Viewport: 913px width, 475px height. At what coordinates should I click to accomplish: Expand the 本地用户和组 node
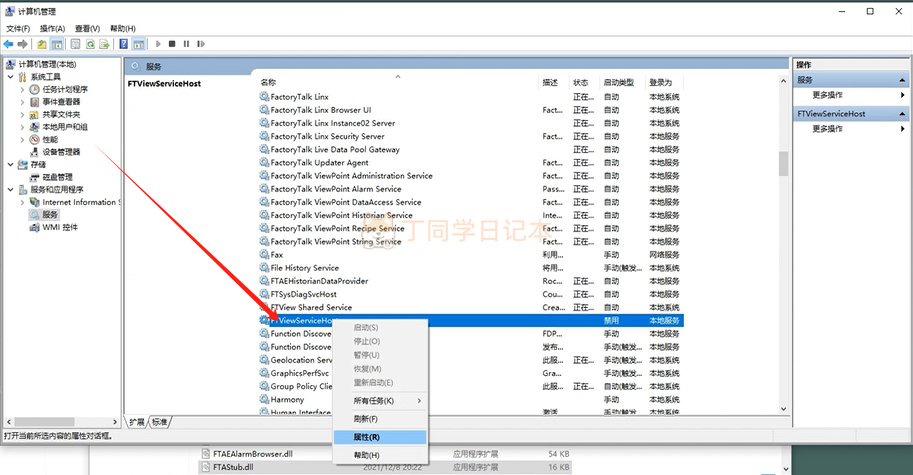pos(22,127)
